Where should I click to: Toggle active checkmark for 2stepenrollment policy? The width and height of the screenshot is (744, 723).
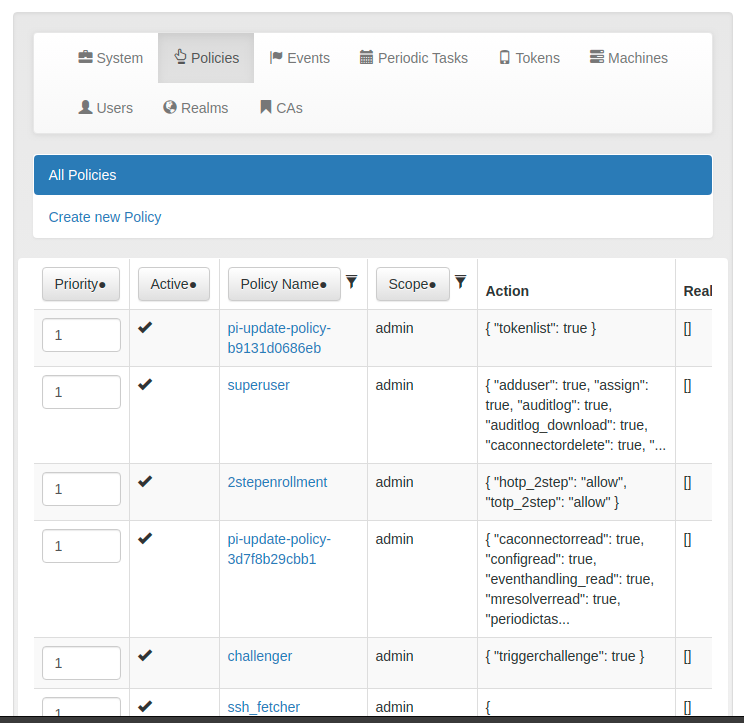145,481
